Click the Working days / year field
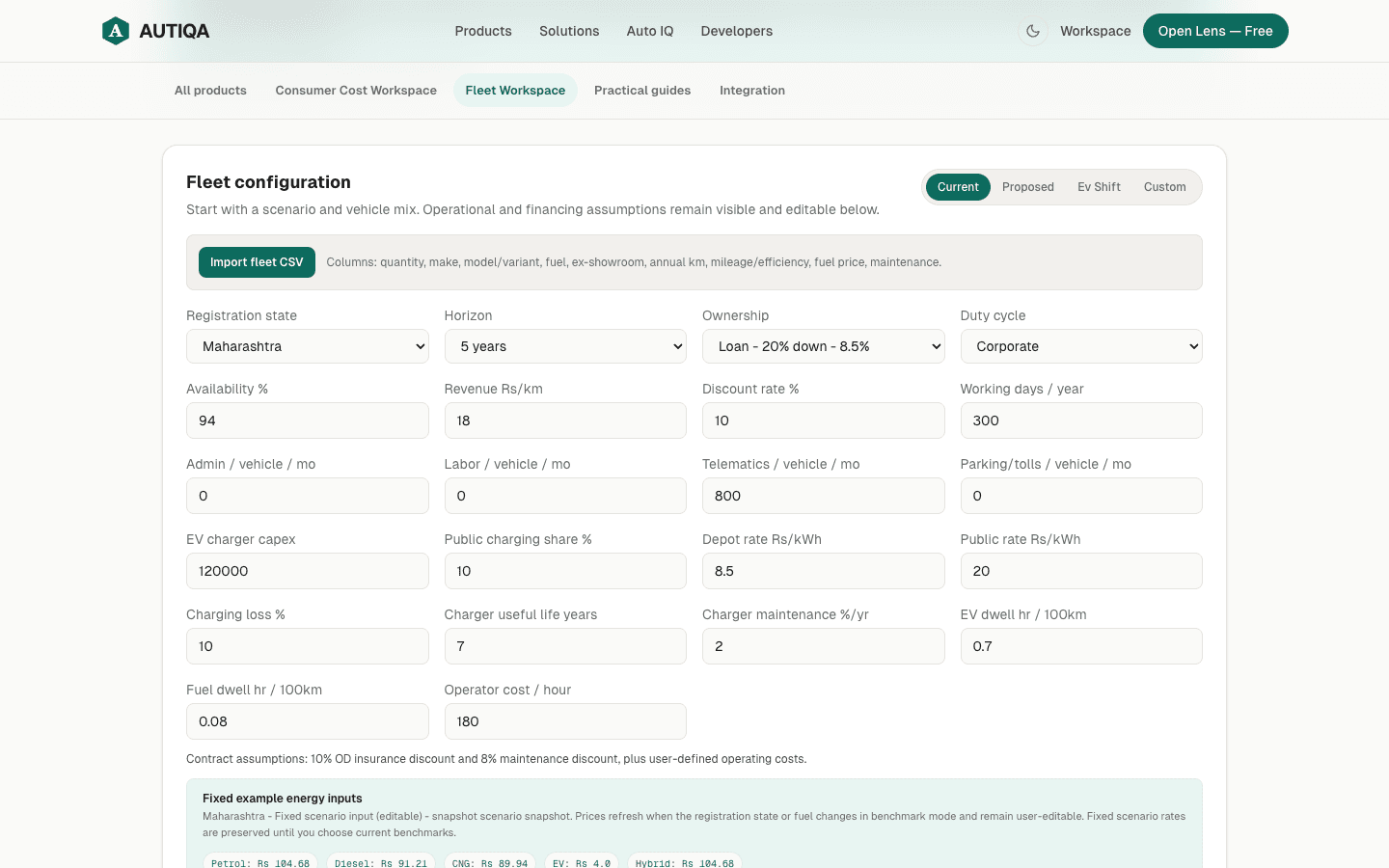 [1081, 420]
